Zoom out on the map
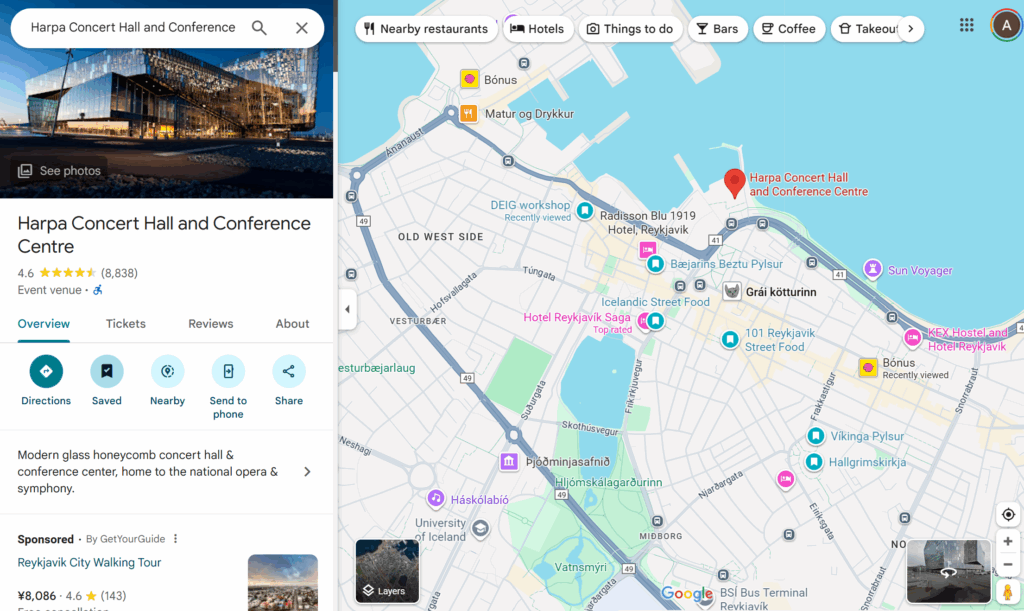Viewport: 1024px width, 611px height. pos(1008,565)
